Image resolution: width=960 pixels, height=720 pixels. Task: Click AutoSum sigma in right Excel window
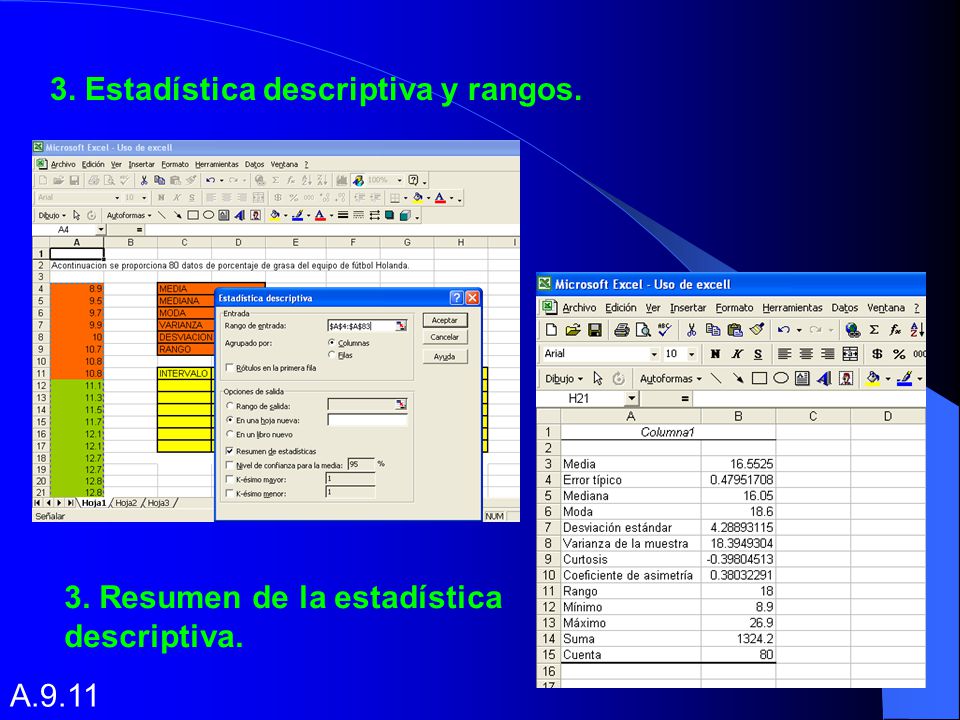coord(874,330)
